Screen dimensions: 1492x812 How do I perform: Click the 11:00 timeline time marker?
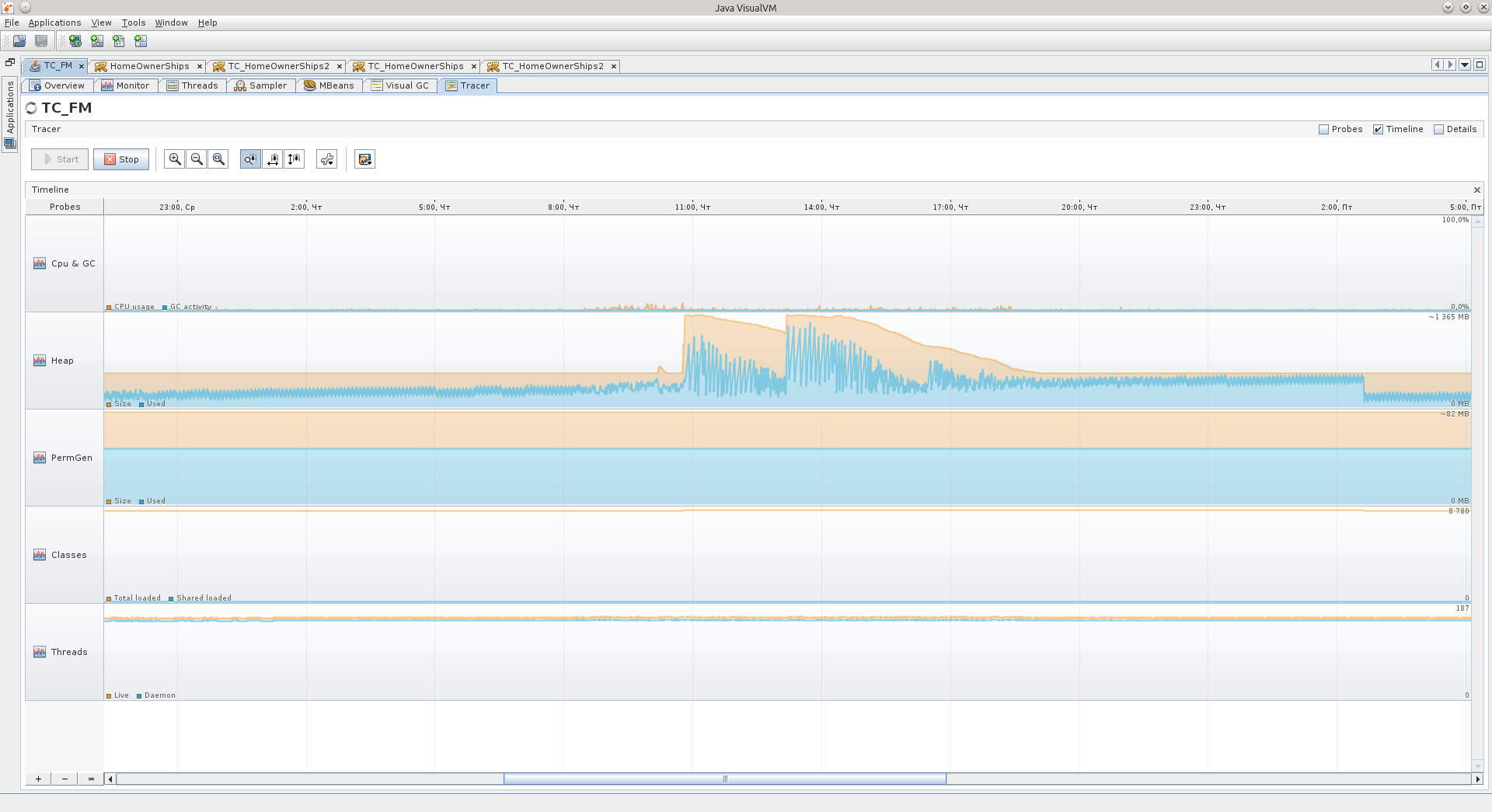(x=692, y=207)
